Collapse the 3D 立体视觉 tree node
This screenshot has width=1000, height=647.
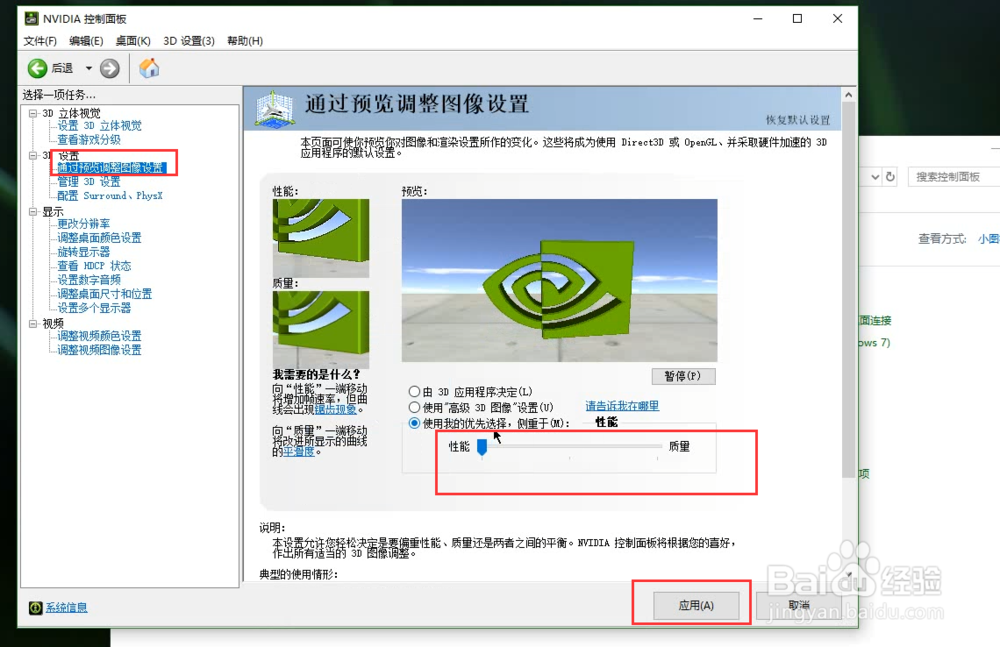[x=33, y=113]
